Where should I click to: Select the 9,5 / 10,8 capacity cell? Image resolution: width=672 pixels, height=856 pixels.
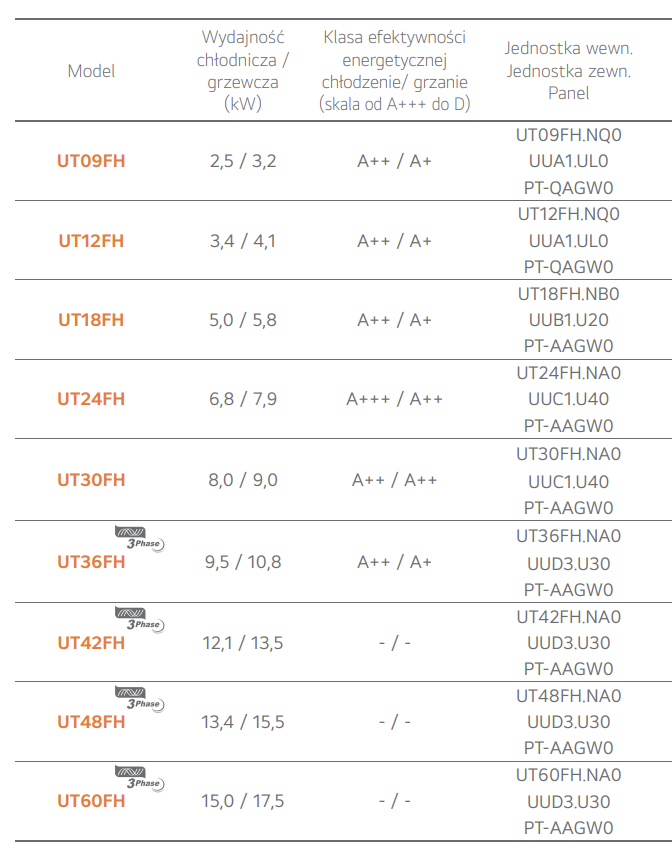pyautogui.click(x=243, y=562)
